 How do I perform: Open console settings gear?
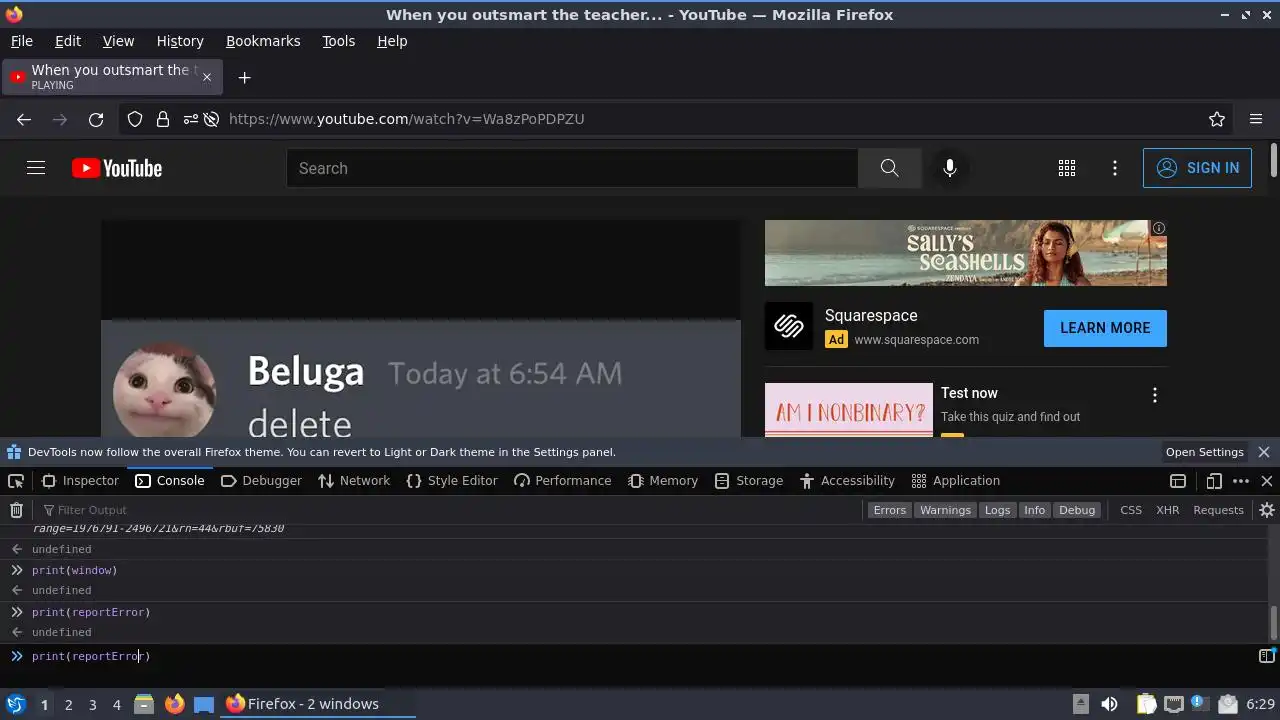coord(1266,510)
